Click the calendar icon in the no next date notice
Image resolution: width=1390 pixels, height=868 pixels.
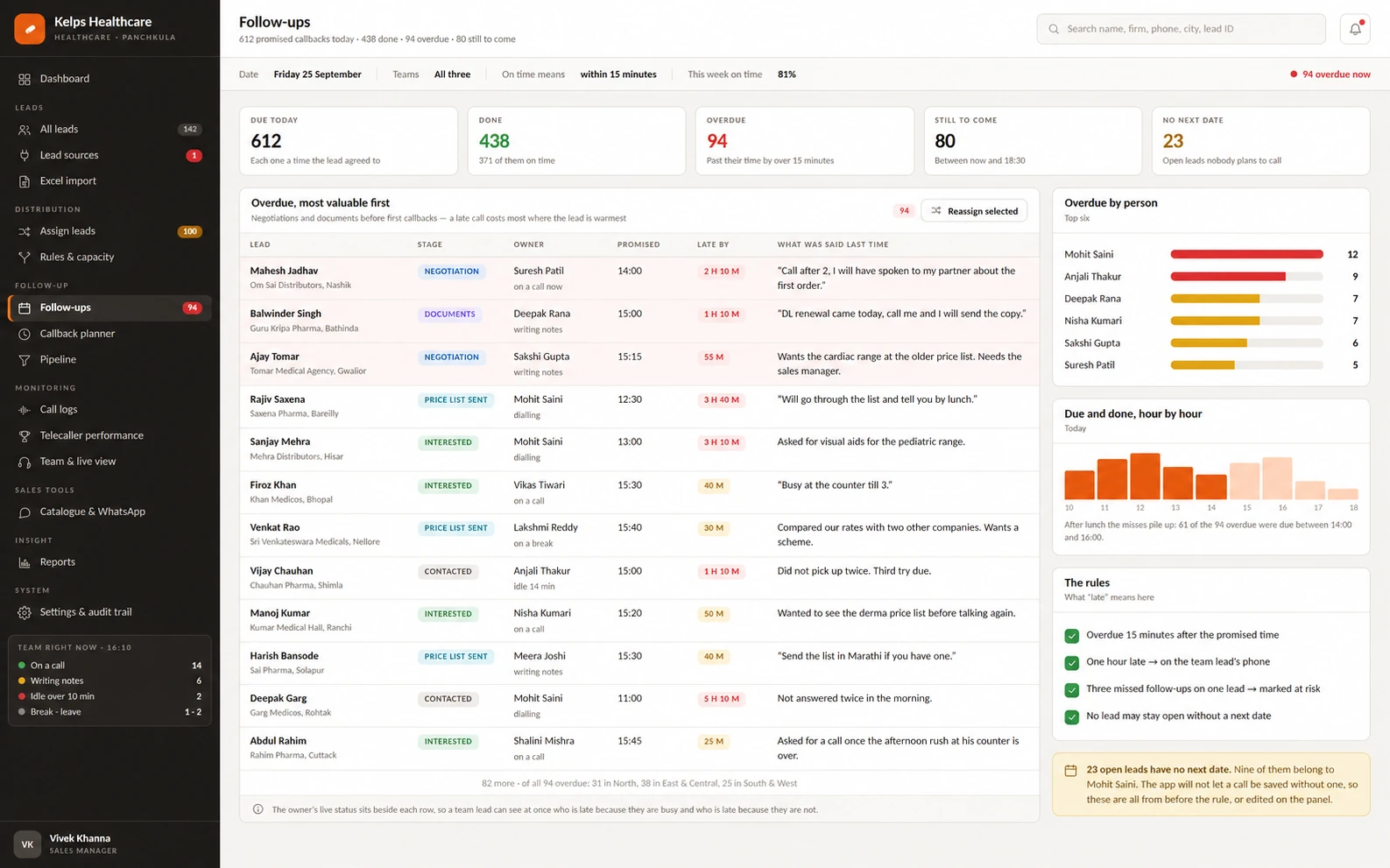coord(1070,771)
